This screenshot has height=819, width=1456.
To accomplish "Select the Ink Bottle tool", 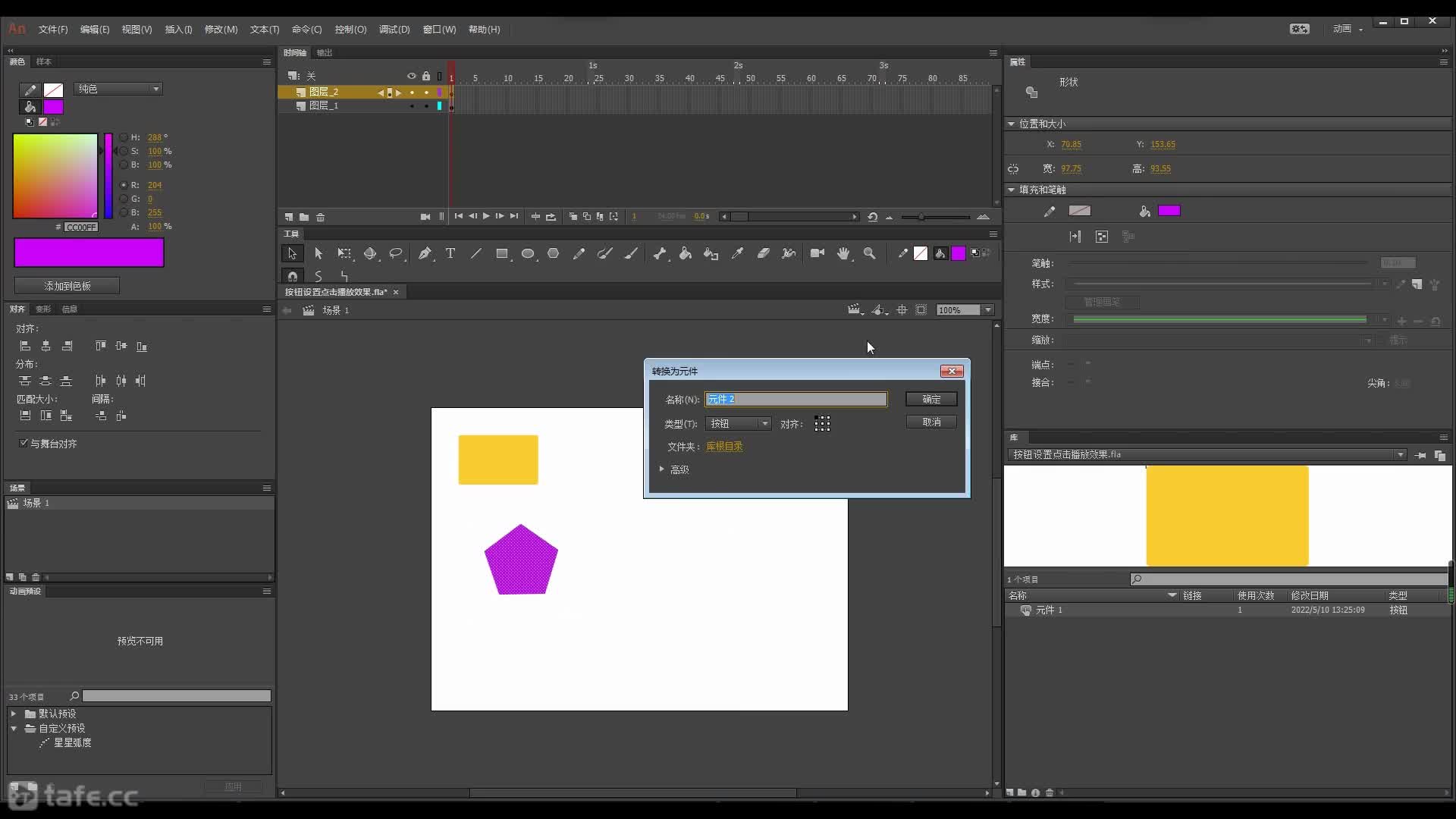I will coord(711,253).
